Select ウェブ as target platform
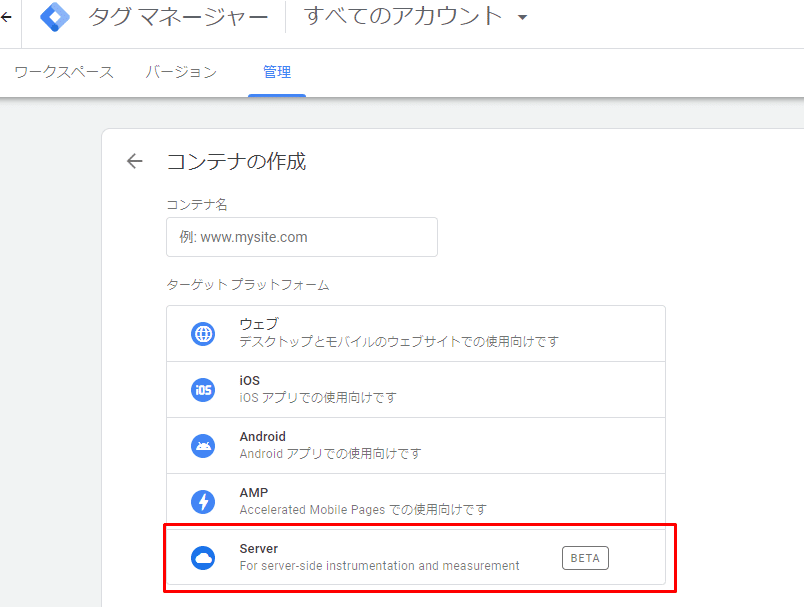This screenshot has width=804, height=607. point(416,334)
